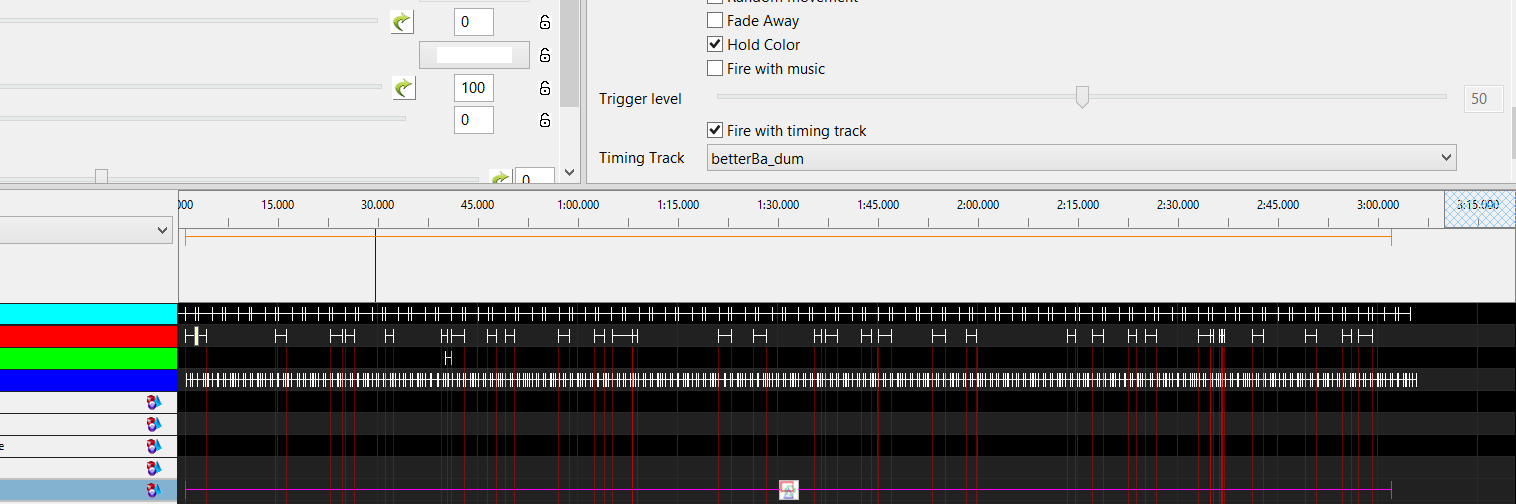
Task: Click the top 0 value input field
Action: pyautogui.click(x=474, y=21)
